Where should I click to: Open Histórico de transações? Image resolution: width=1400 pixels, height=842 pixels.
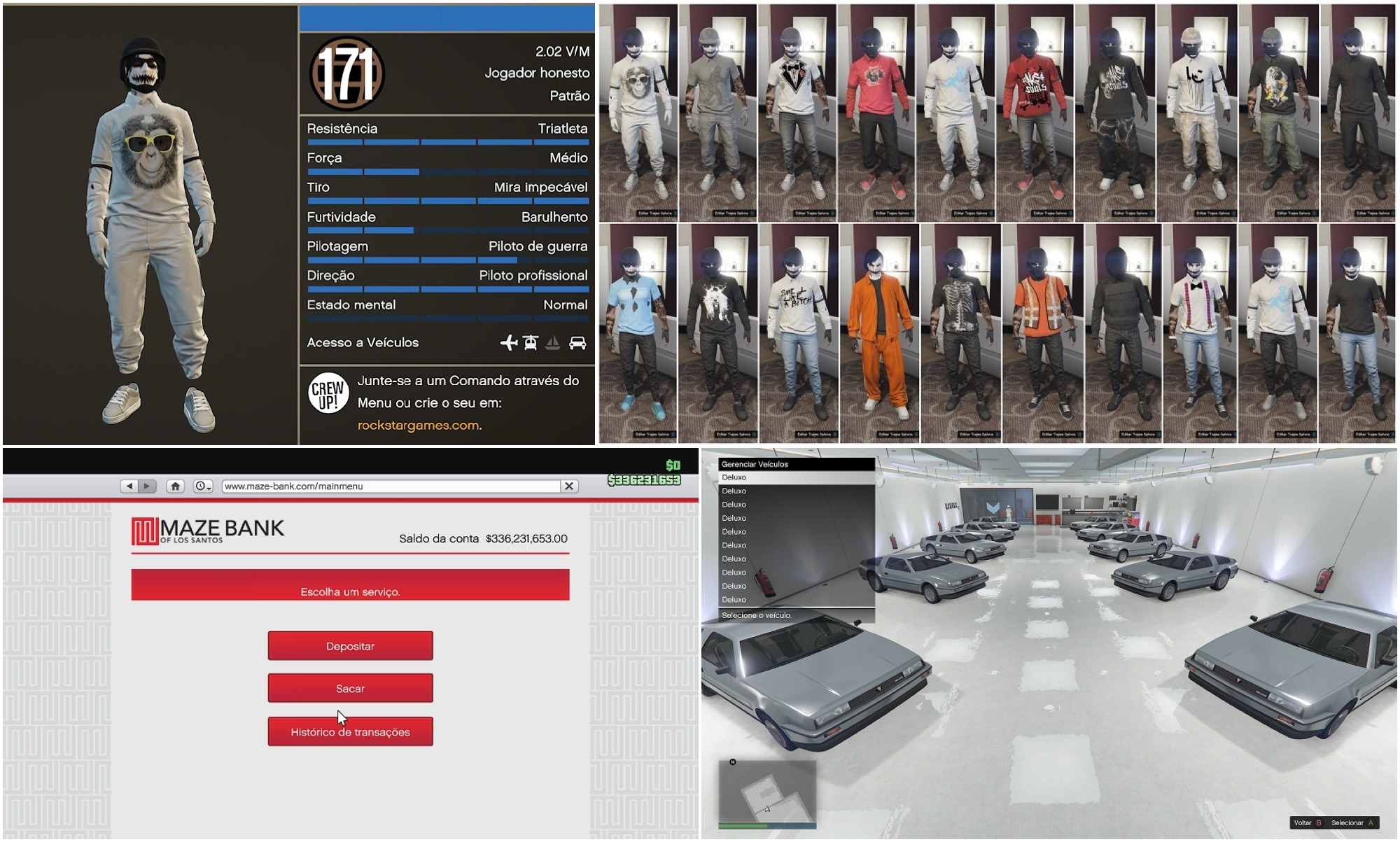click(350, 731)
